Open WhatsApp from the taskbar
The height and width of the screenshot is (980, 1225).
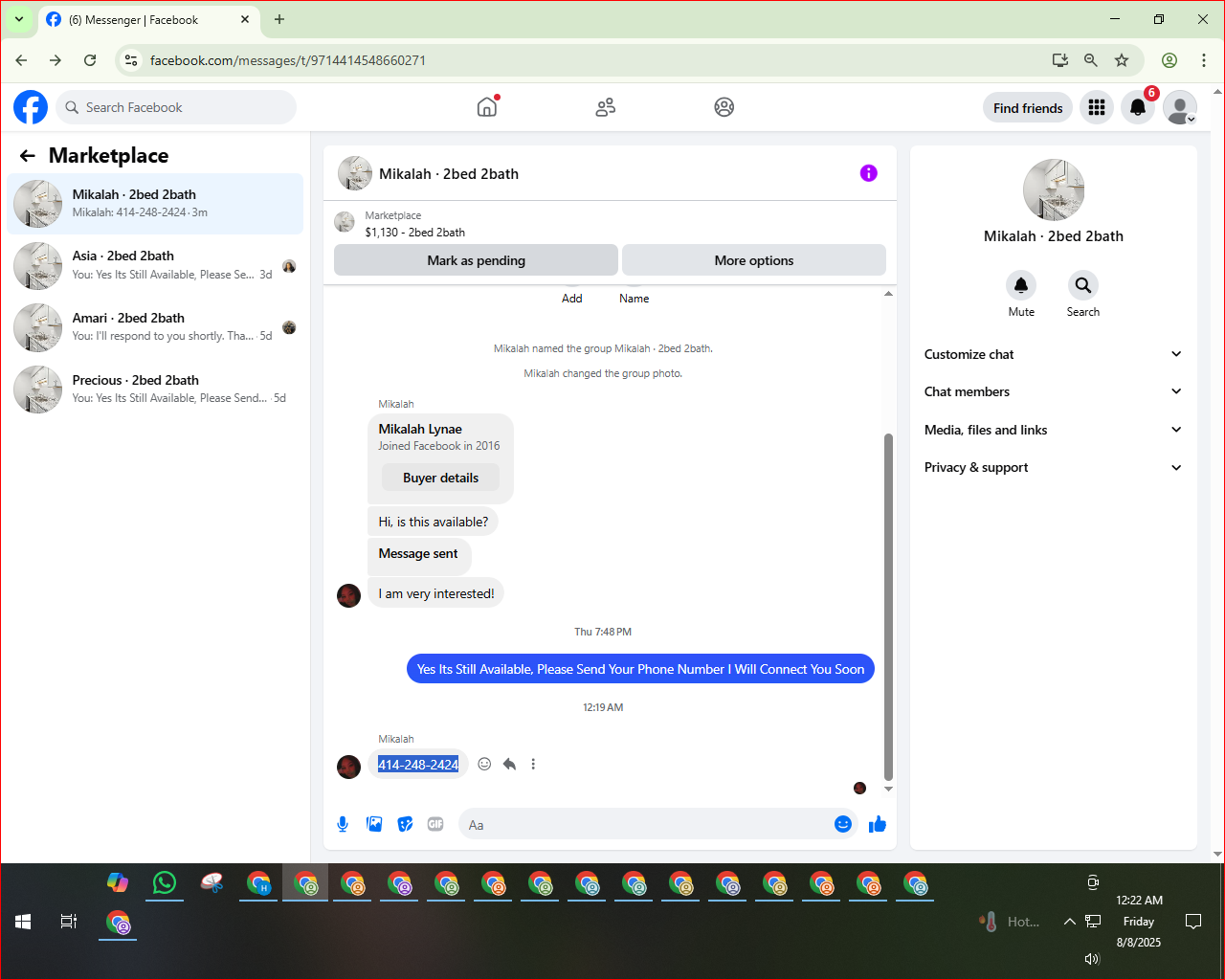(x=165, y=882)
